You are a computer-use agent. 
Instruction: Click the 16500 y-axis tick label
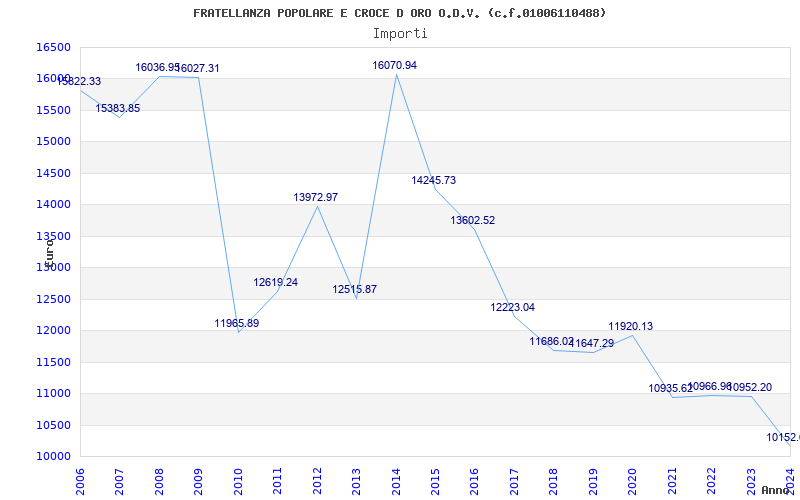tap(53, 47)
